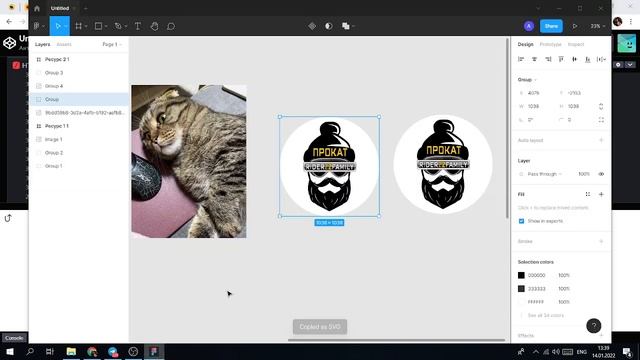Open Telegram from taskbar
The image size is (640, 360).
click(x=113, y=351)
